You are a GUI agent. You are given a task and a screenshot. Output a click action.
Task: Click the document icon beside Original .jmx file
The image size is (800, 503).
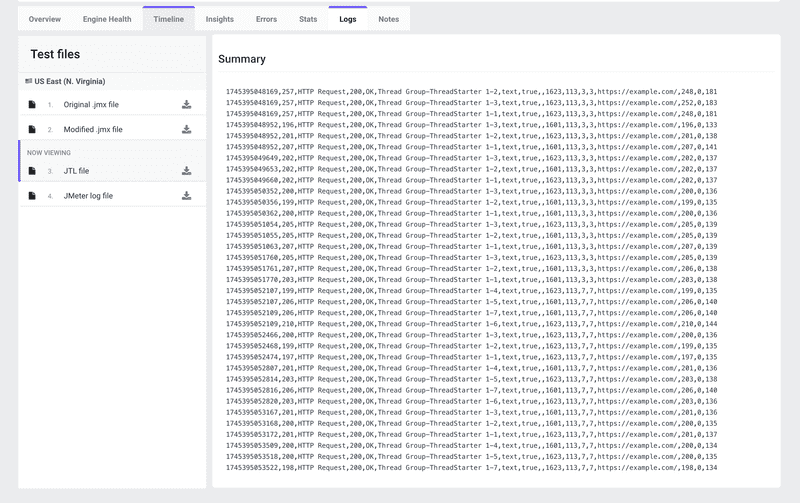(32, 105)
